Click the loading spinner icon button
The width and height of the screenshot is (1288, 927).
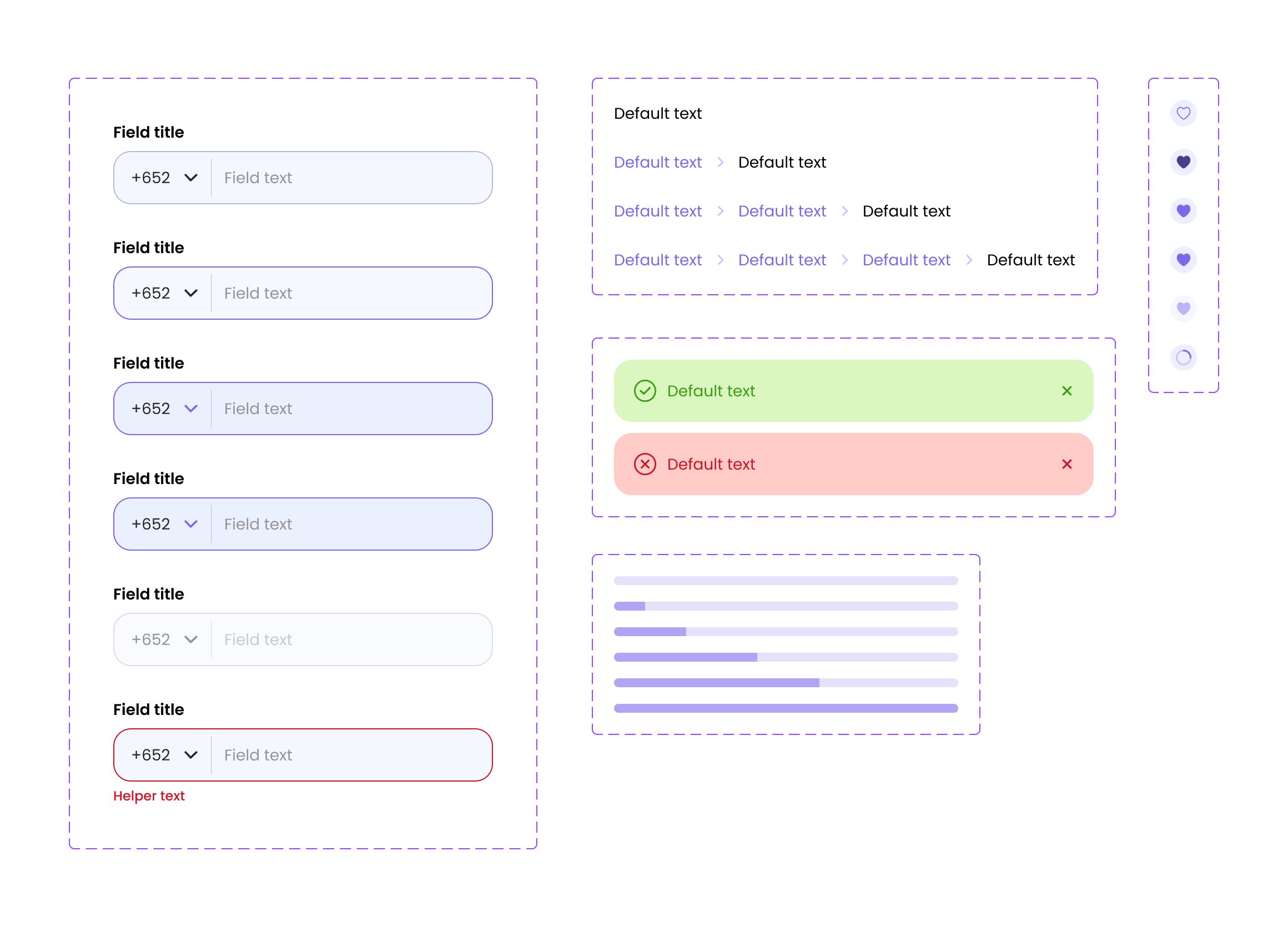point(1183,357)
